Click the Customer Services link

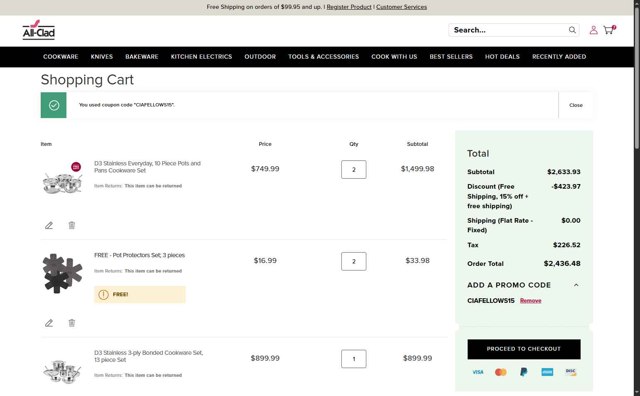[x=402, y=7]
